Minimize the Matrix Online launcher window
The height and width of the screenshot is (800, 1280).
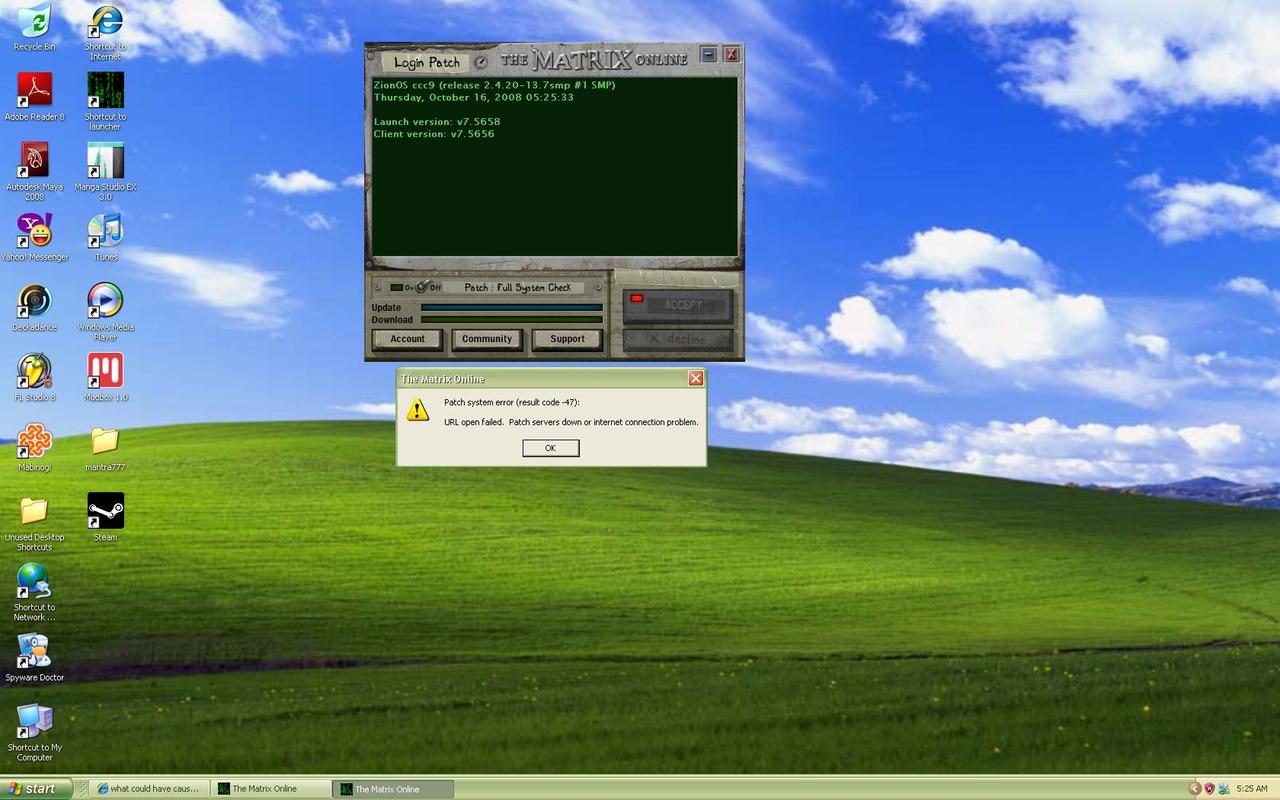point(708,54)
